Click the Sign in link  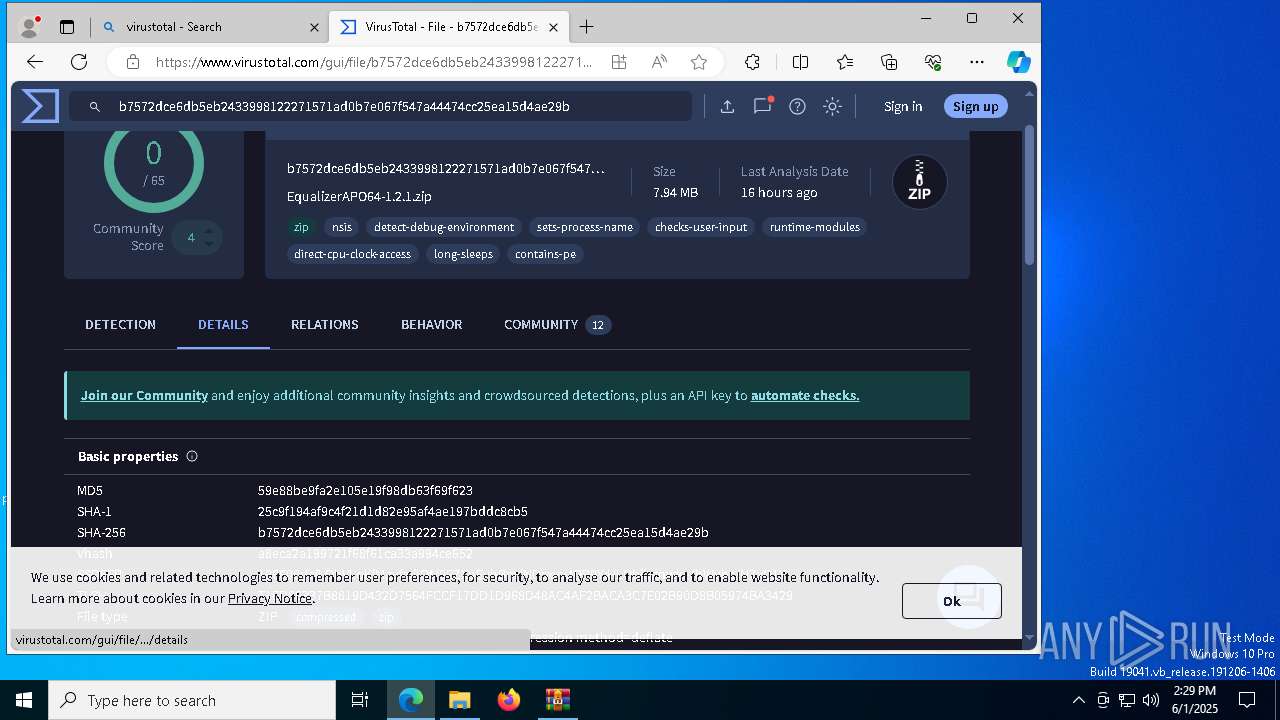(903, 106)
